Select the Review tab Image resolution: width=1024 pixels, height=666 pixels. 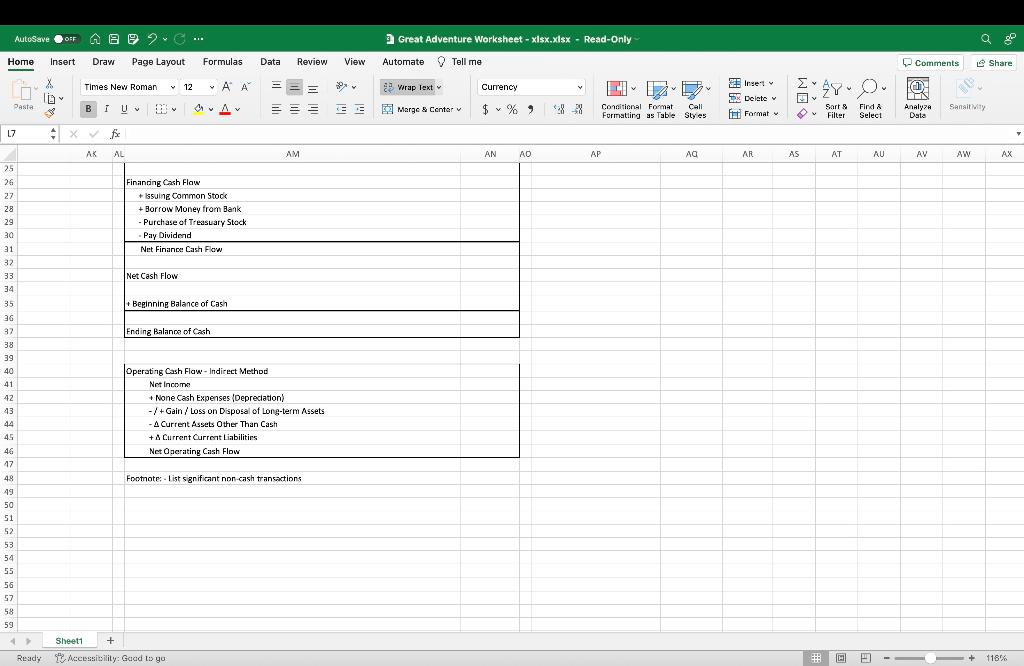pyautogui.click(x=312, y=62)
